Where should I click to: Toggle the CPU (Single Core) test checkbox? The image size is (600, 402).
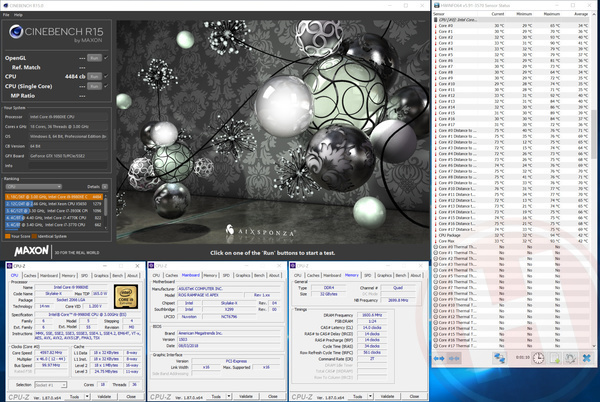(106, 86)
